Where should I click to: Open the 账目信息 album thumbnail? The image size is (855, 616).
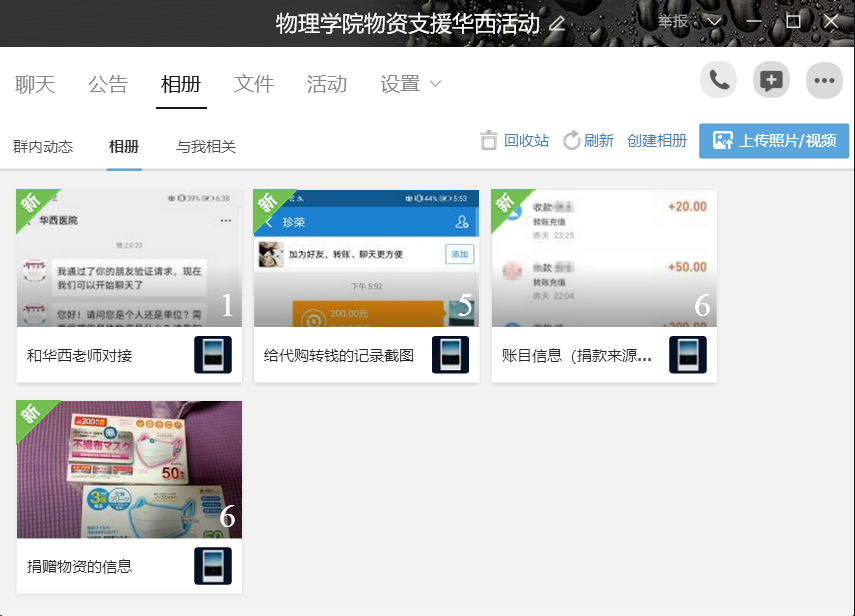click(604, 258)
